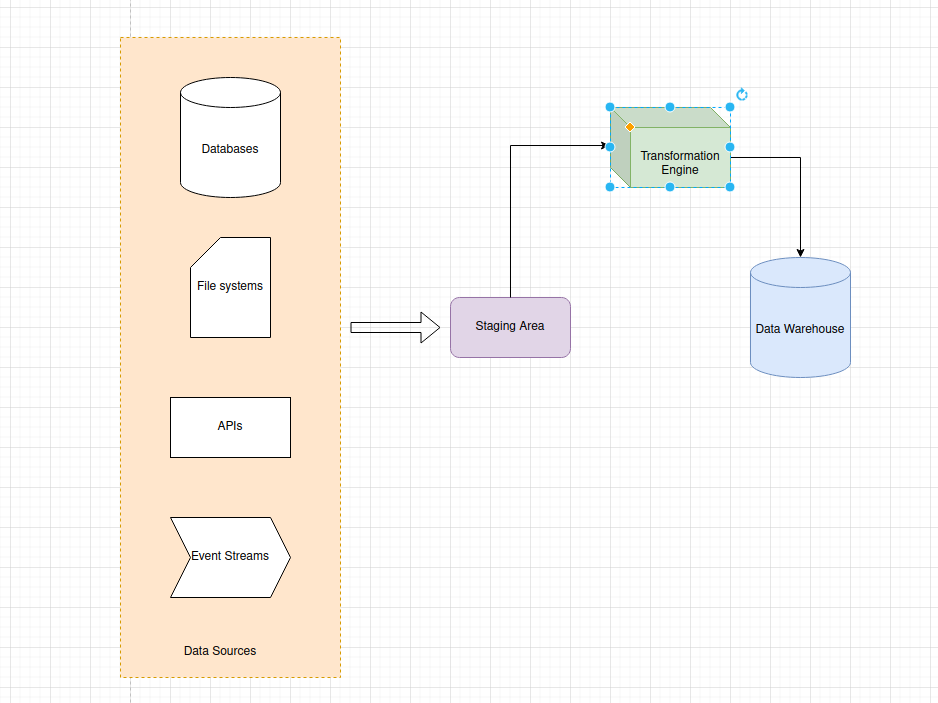
Task: Click the top-middle resize handle of the selection
Action: pyautogui.click(x=670, y=107)
